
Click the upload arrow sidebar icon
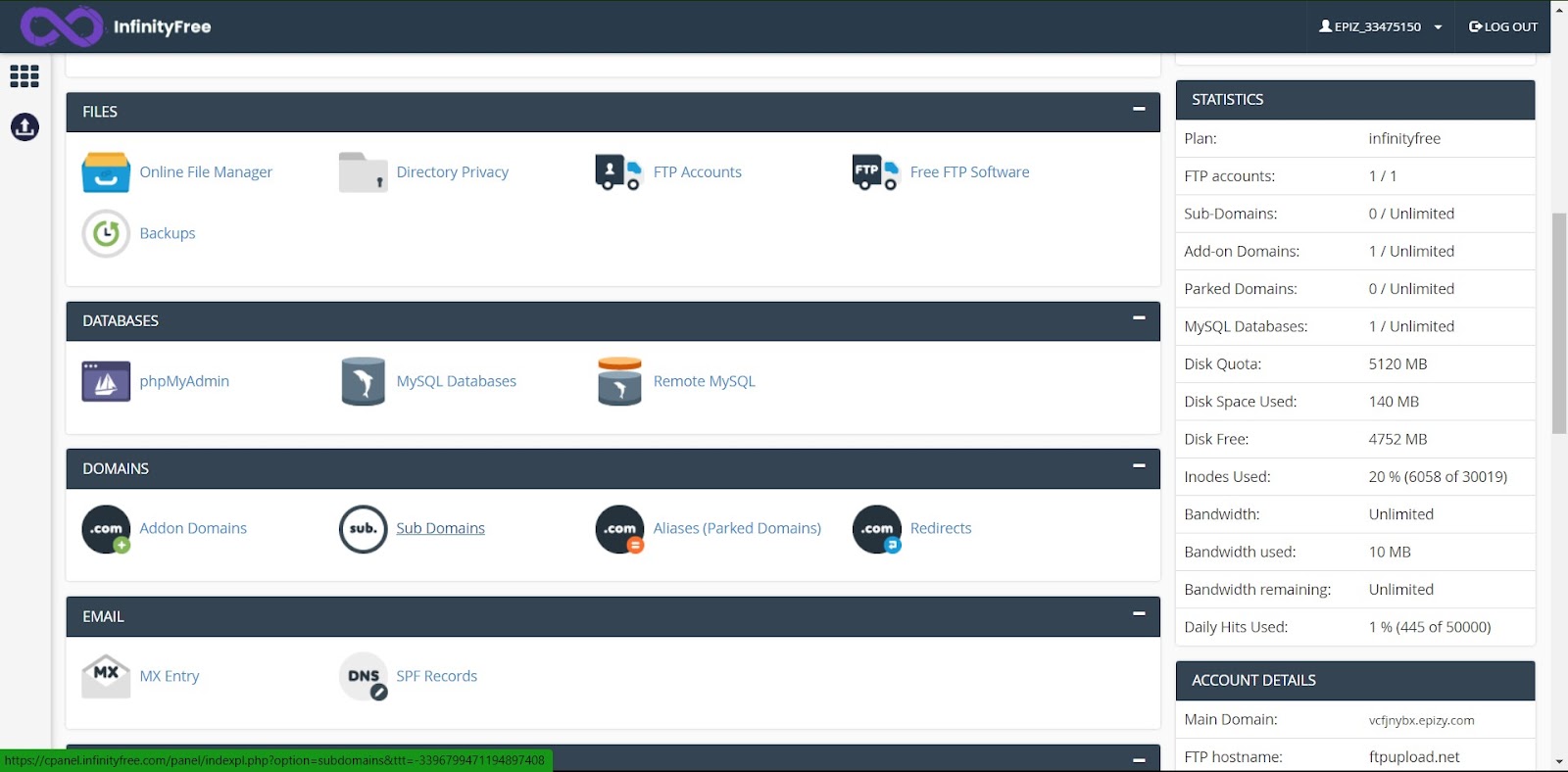click(24, 126)
